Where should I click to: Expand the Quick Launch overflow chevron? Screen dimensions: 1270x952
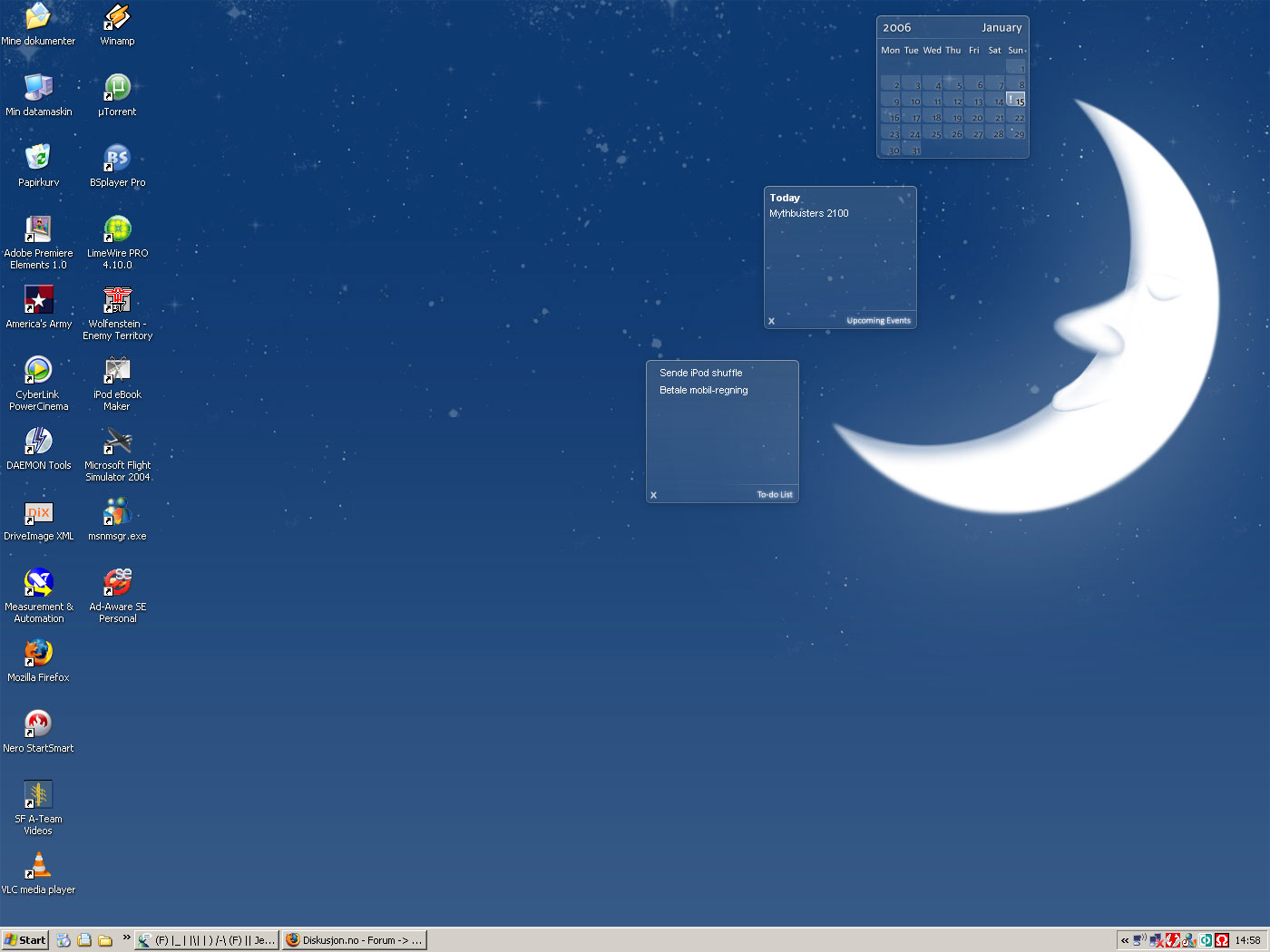[126, 937]
